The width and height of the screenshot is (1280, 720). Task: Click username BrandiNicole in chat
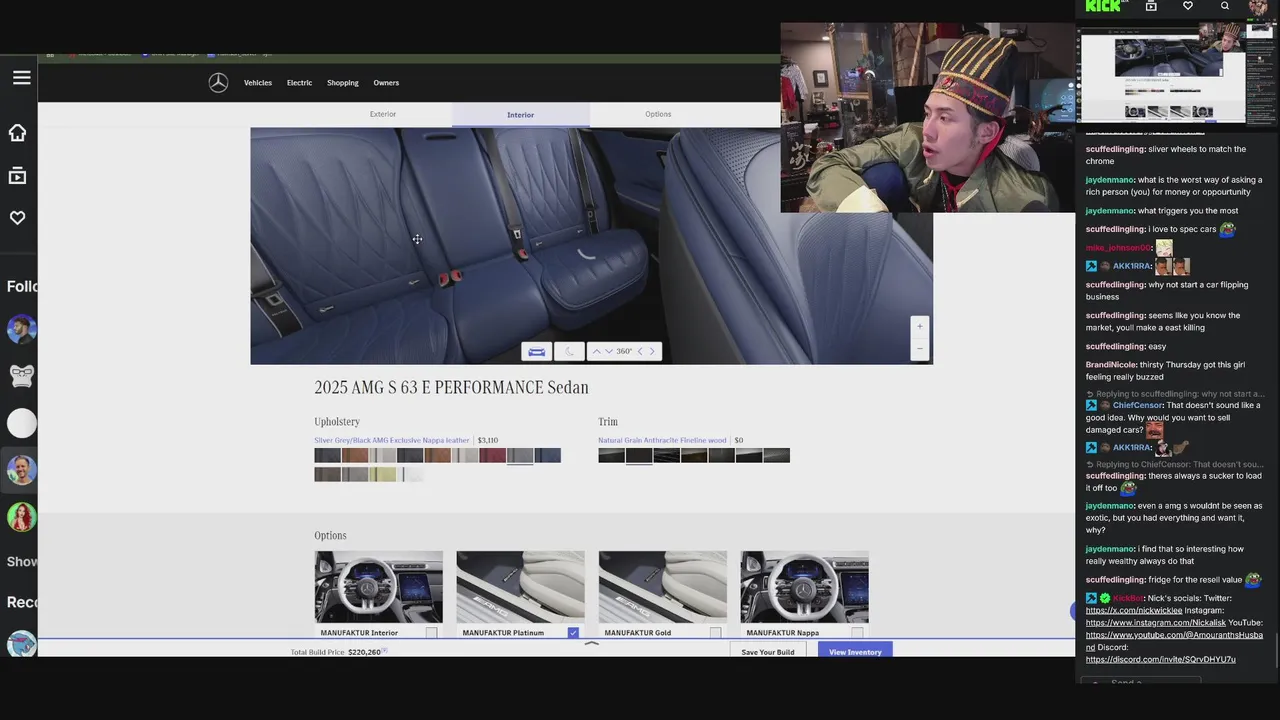coord(1111,365)
